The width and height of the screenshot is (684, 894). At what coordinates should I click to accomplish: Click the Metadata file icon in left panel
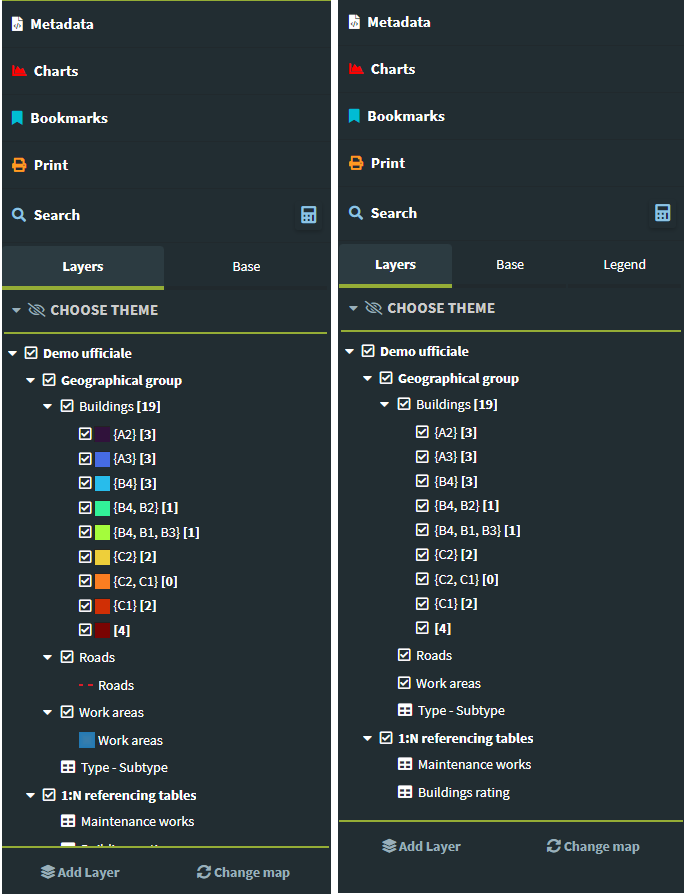point(18,24)
